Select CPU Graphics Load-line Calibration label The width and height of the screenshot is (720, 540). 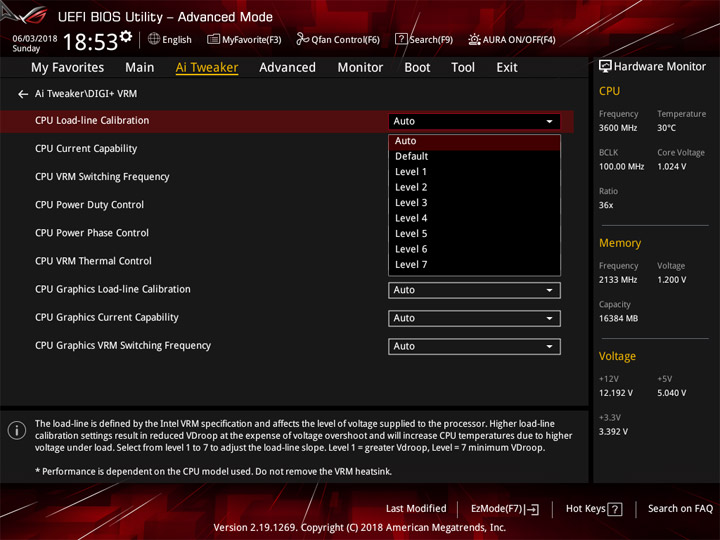click(x=112, y=289)
